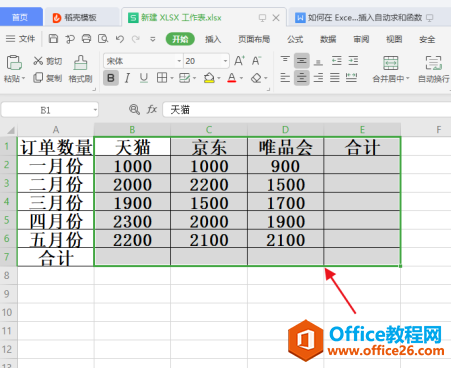Select column F header
The height and width of the screenshot is (368, 451).
(439, 130)
